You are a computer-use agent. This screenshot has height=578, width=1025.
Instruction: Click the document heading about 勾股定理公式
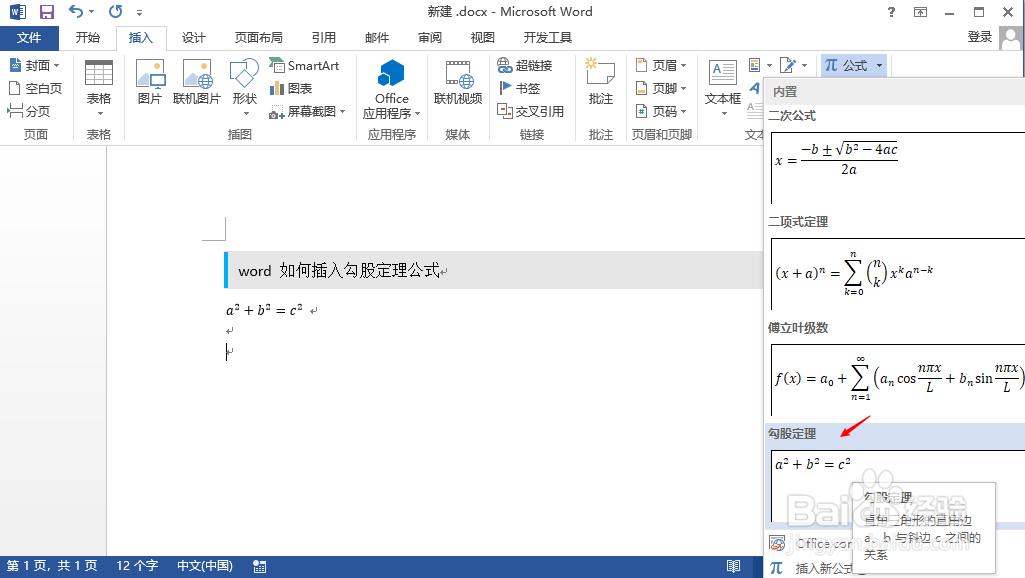tap(339, 270)
